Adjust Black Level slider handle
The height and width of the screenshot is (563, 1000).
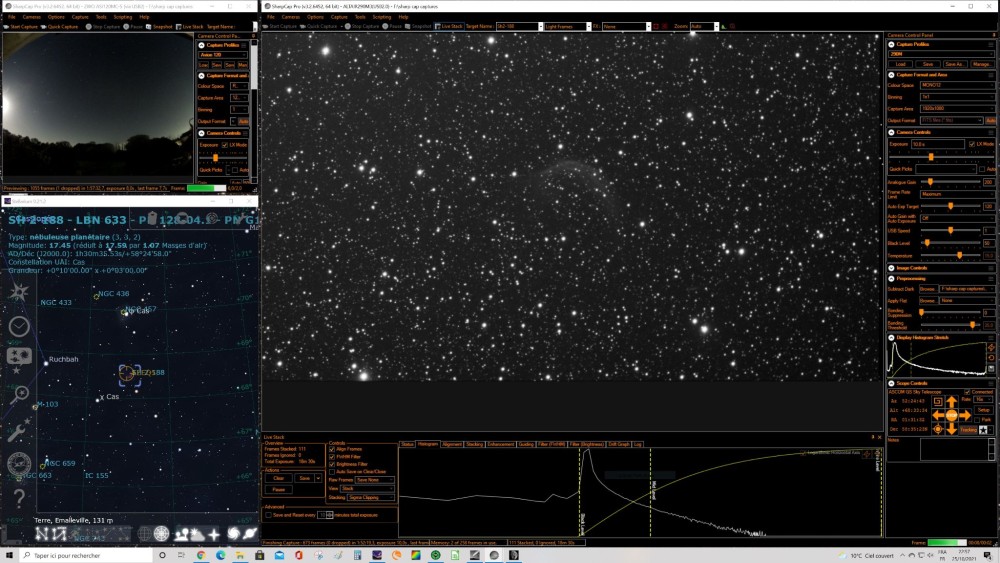(927, 243)
